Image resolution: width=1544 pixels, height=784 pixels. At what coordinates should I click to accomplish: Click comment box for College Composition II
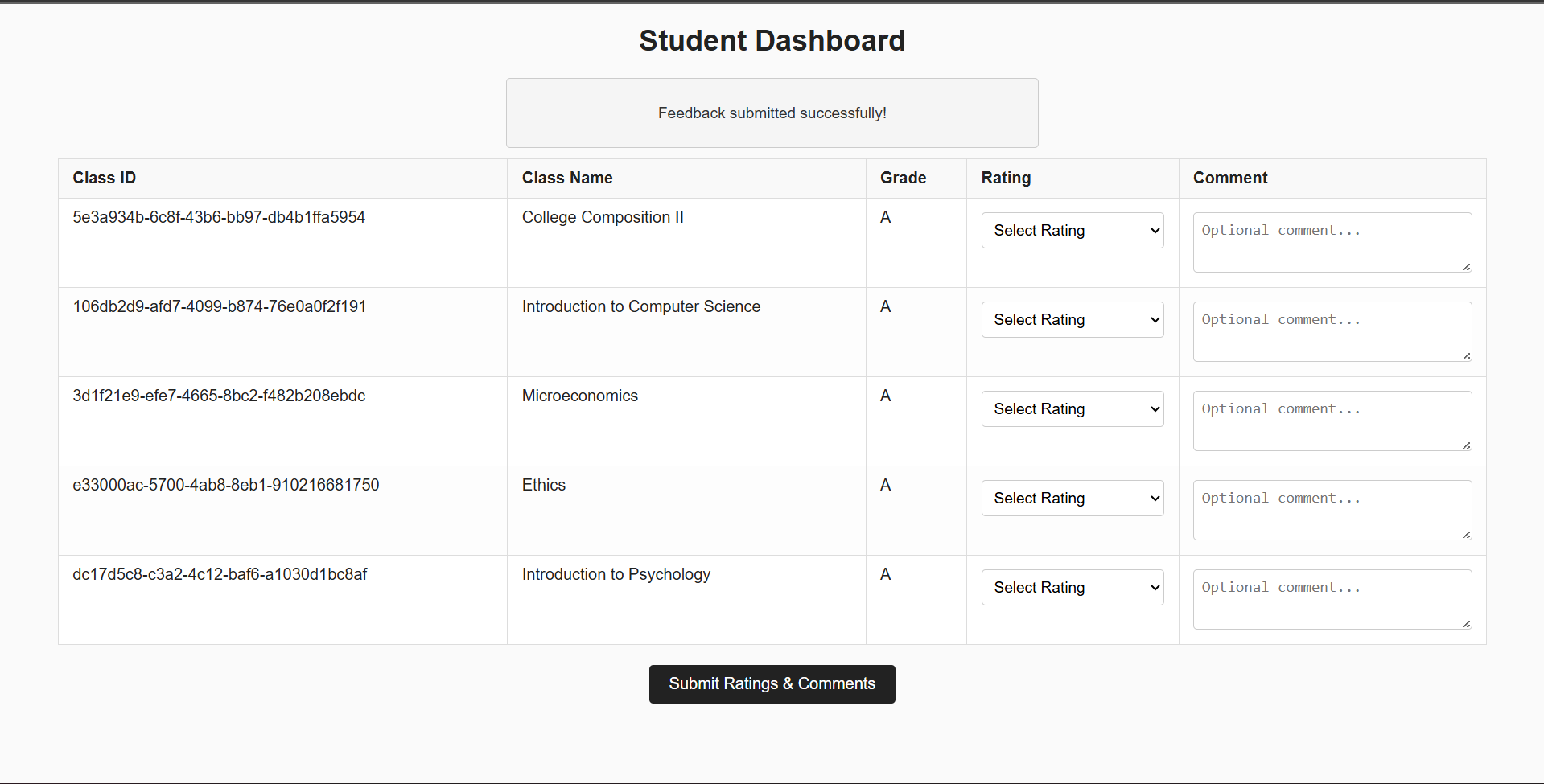(x=1332, y=242)
